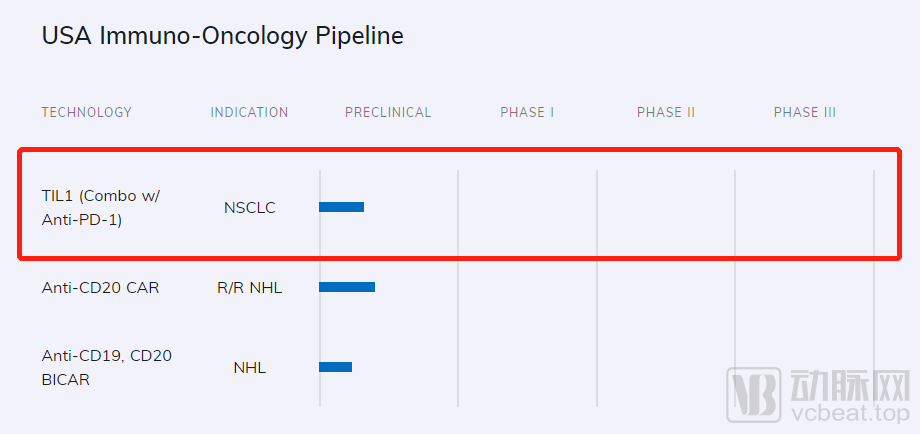Open the Anti-CD20 CAR entry
The image size is (920, 434).
point(100,288)
